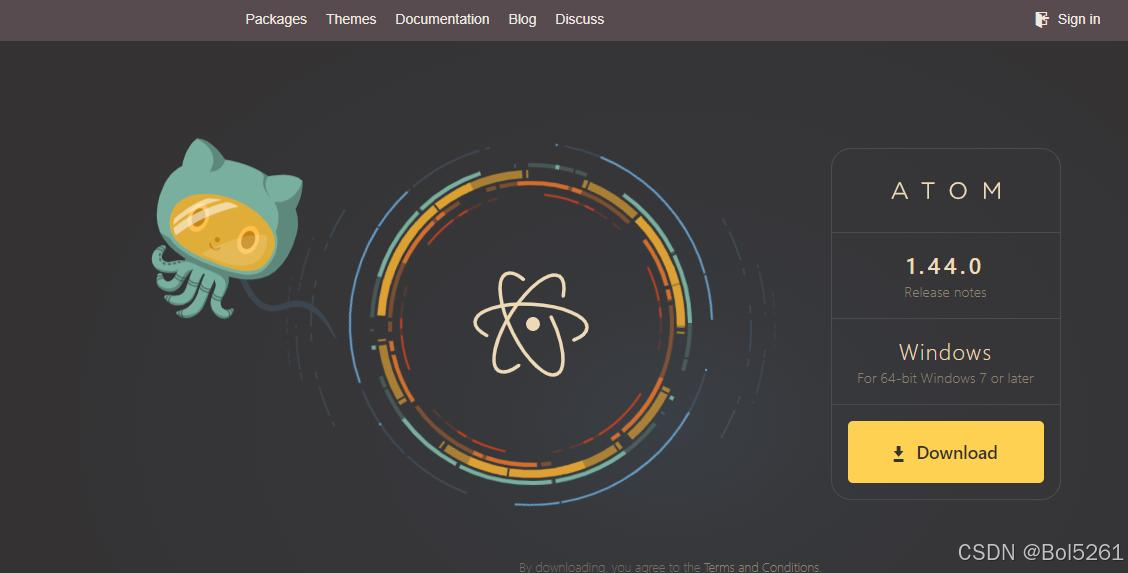Go to the Themes page
The width and height of the screenshot is (1128, 573).
tap(351, 19)
